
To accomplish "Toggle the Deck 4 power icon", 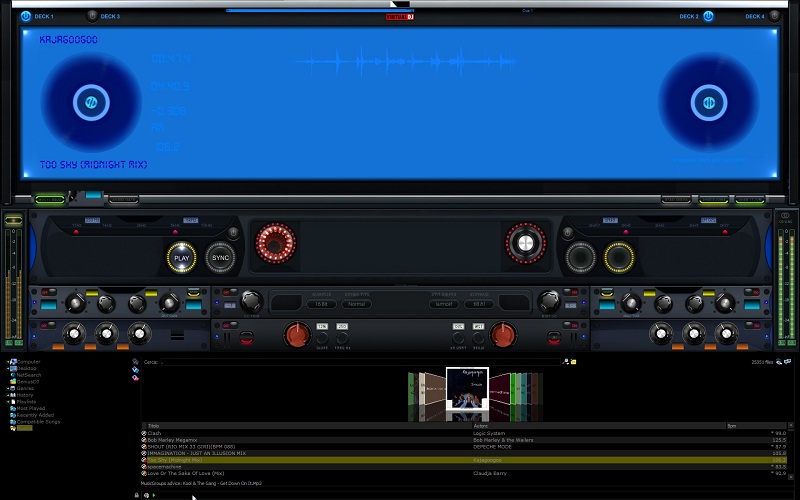I will coord(774,16).
